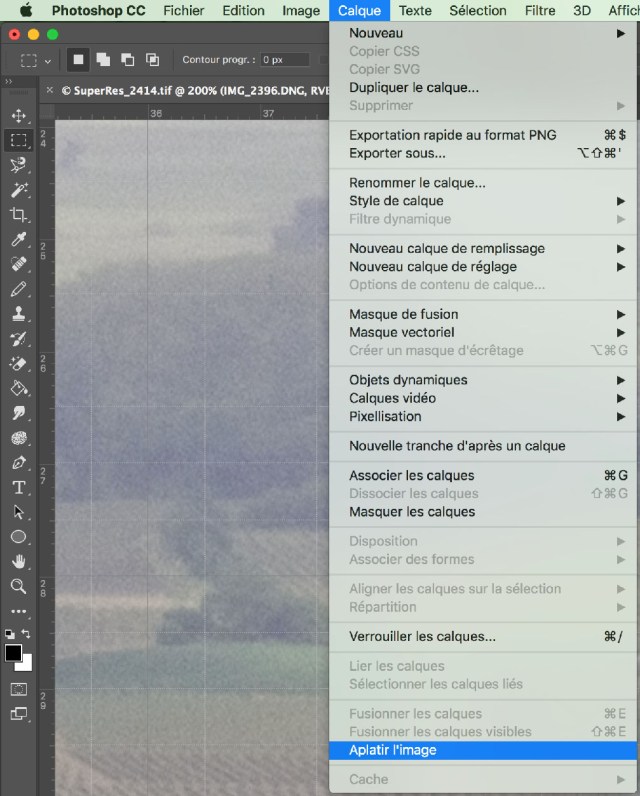
Task: Choose Aplatir l'image from the menu
Action: 393,750
